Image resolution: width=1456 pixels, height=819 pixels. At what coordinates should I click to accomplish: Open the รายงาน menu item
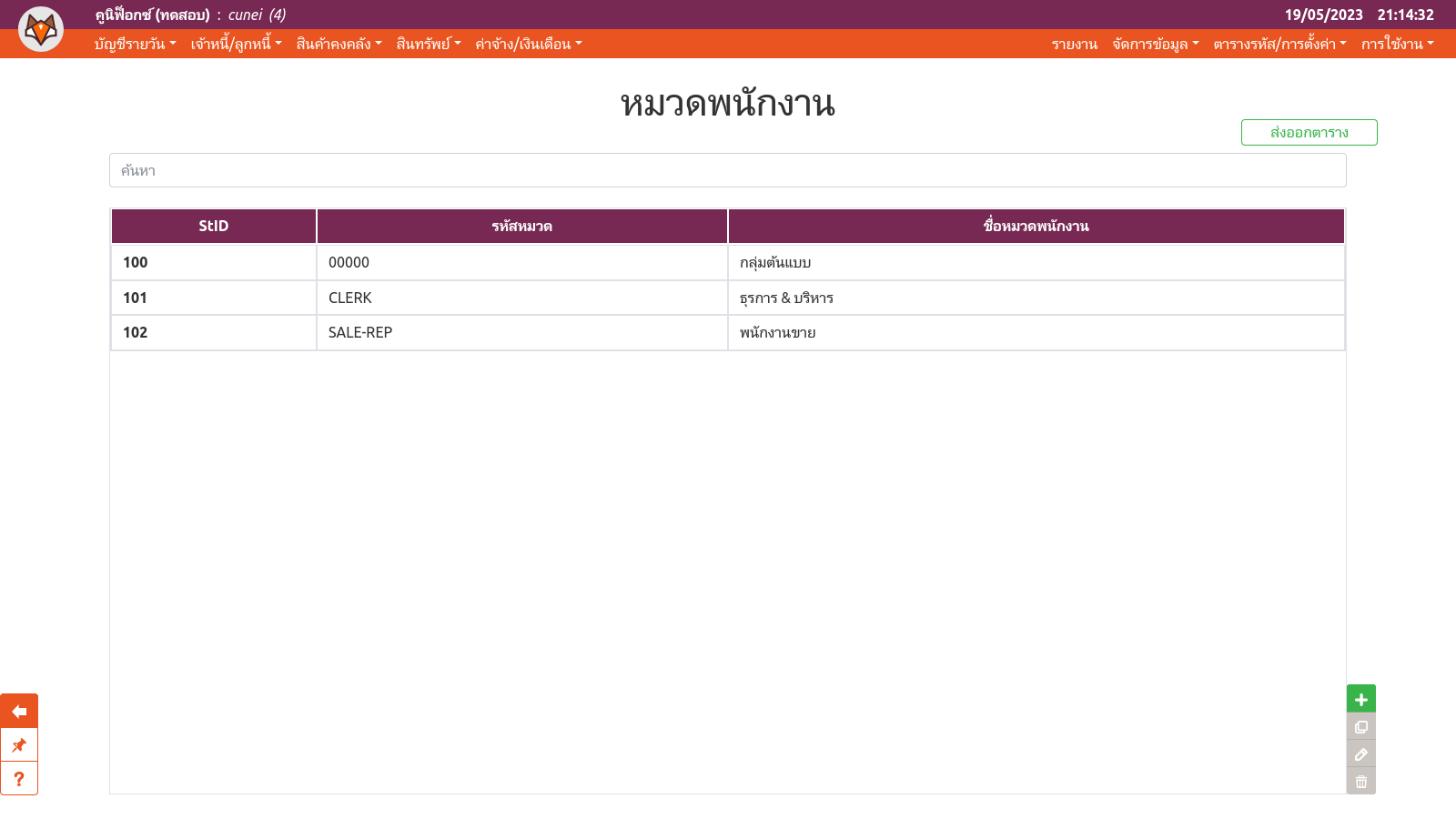click(1074, 44)
